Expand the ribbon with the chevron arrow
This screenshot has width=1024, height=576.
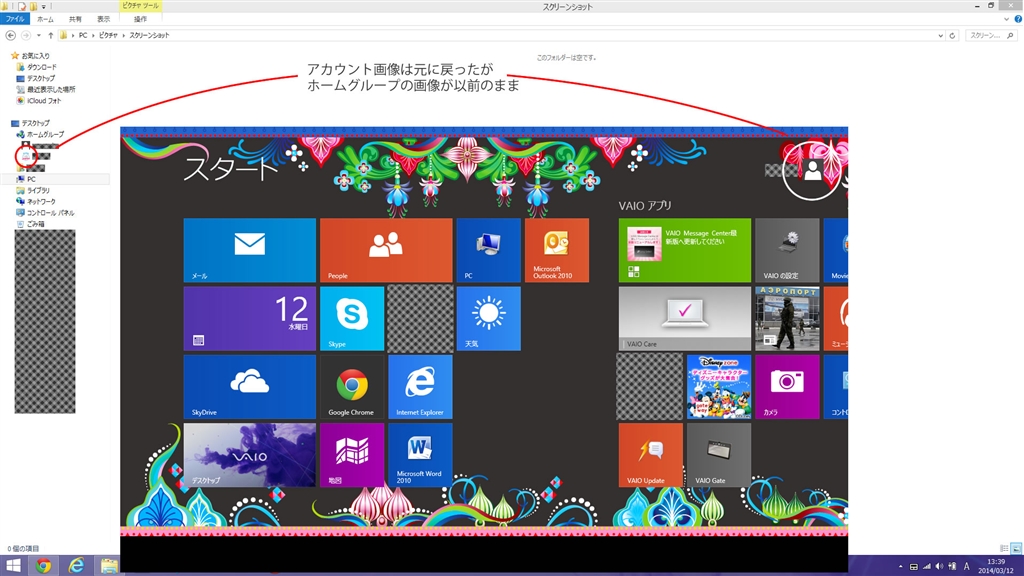click(1001, 19)
